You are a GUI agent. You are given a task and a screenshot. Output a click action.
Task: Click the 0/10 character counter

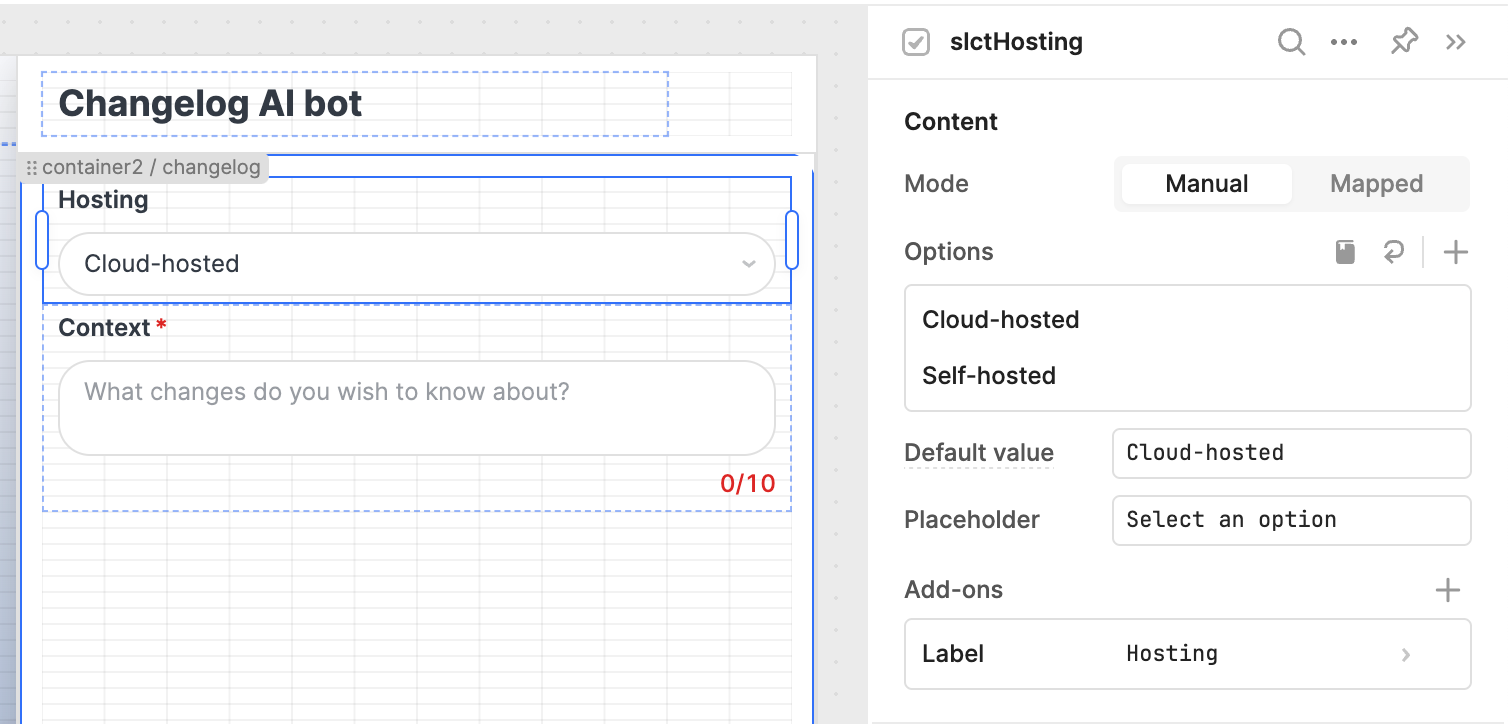(748, 484)
